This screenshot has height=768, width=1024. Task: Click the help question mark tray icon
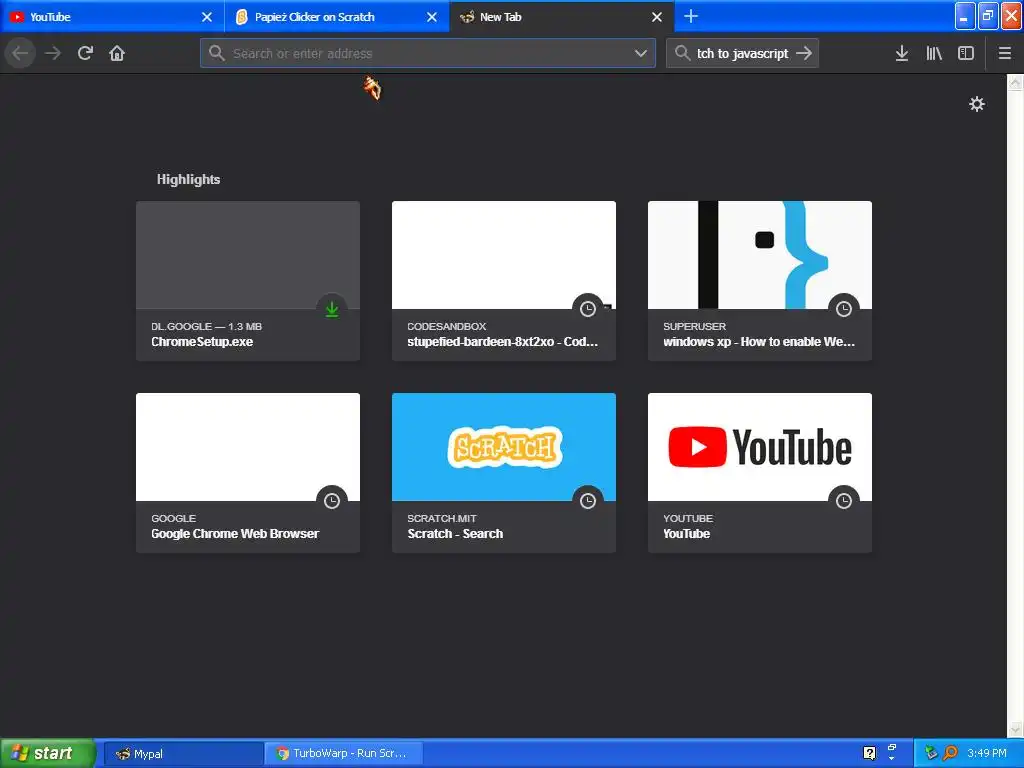869,753
